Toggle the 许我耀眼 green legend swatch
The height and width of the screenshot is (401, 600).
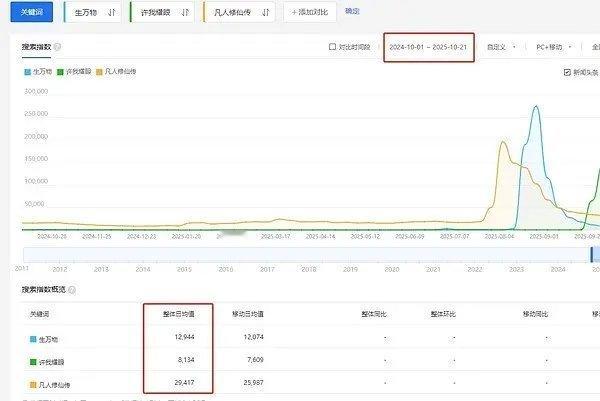[60, 72]
